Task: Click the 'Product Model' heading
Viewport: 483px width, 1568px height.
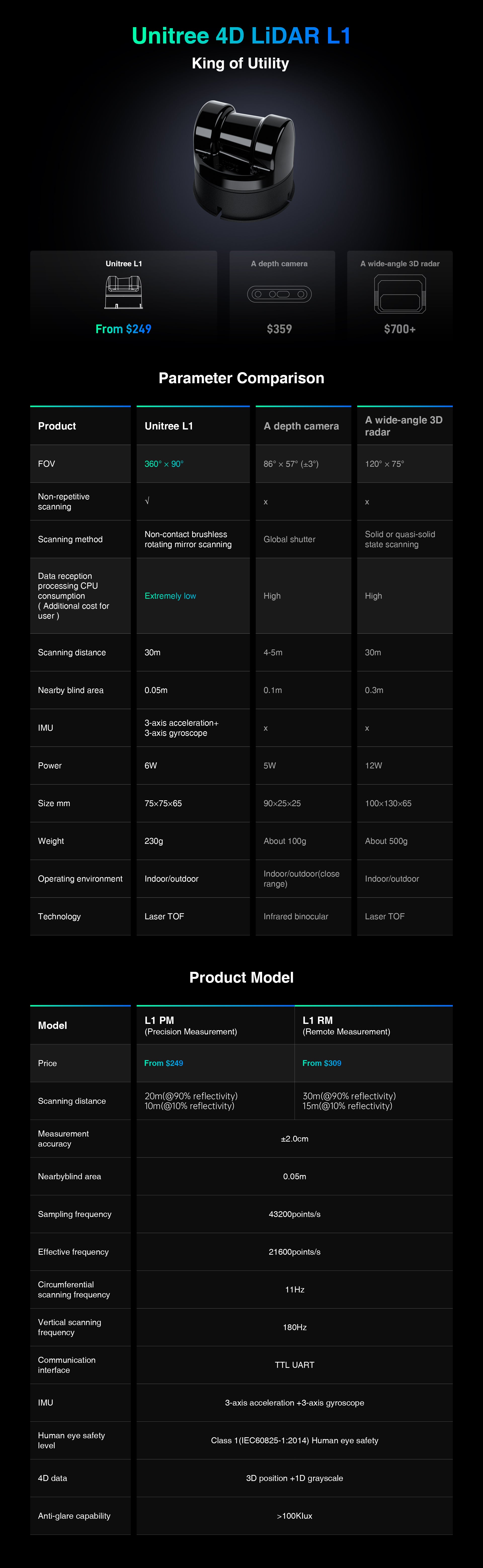Action: 241,978
